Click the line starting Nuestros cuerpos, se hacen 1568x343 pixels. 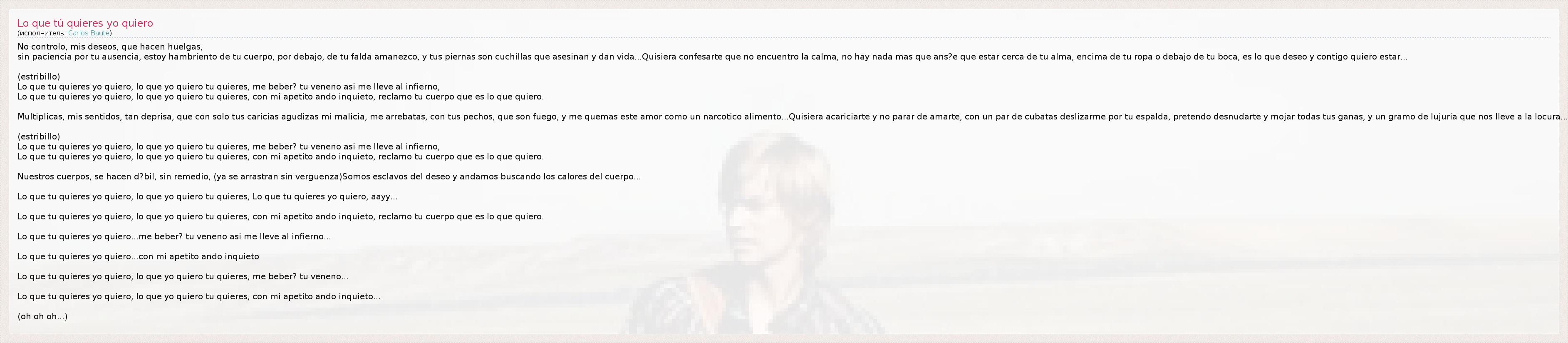pos(329,176)
